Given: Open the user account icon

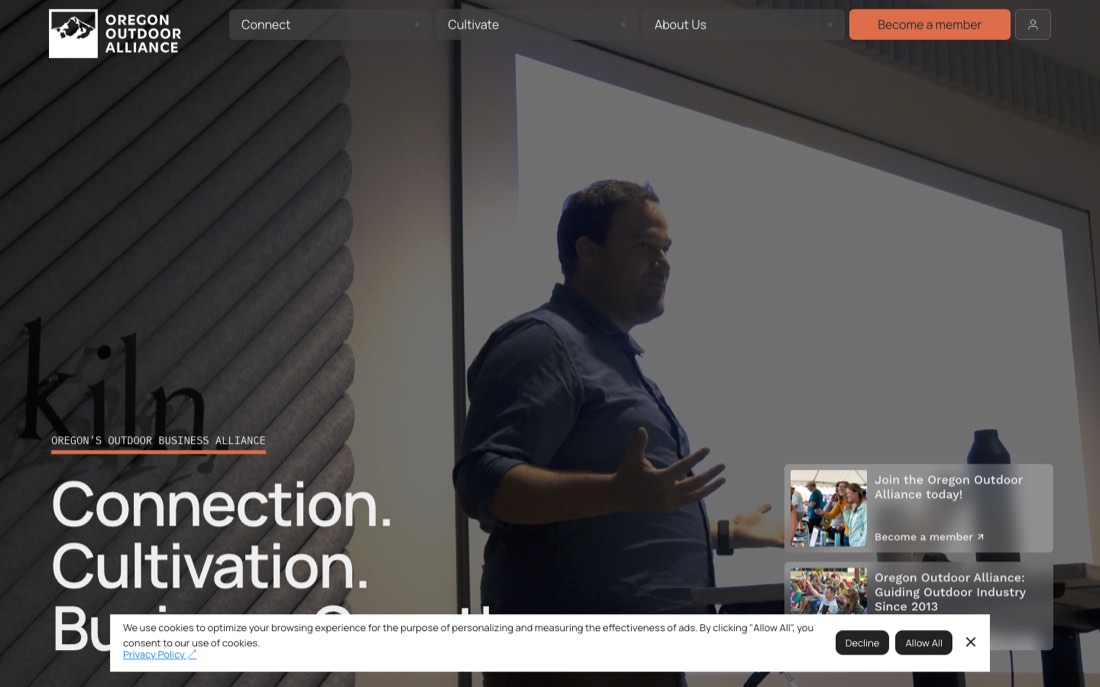Looking at the screenshot, I should [1033, 25].
